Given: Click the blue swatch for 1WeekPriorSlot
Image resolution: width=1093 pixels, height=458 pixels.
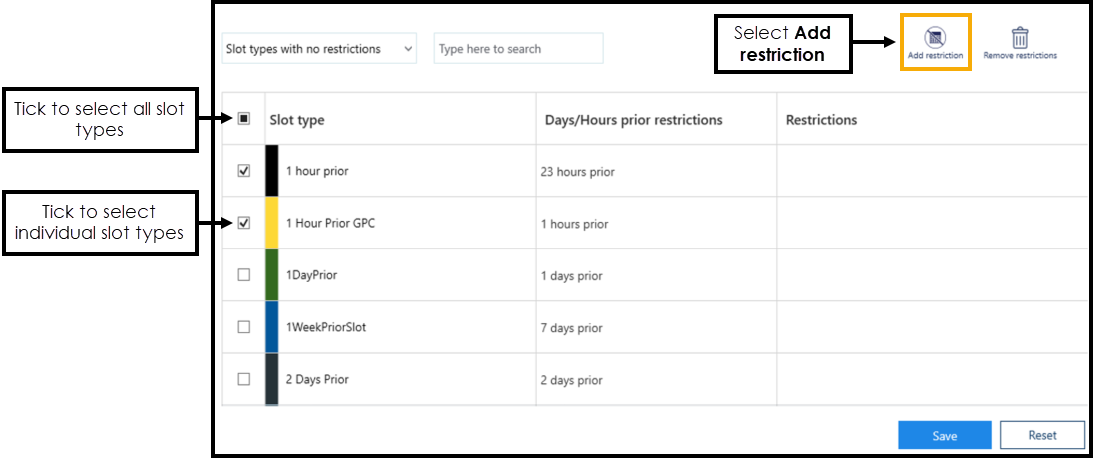Looking at the screenshot, I should [x=271, y=327].
